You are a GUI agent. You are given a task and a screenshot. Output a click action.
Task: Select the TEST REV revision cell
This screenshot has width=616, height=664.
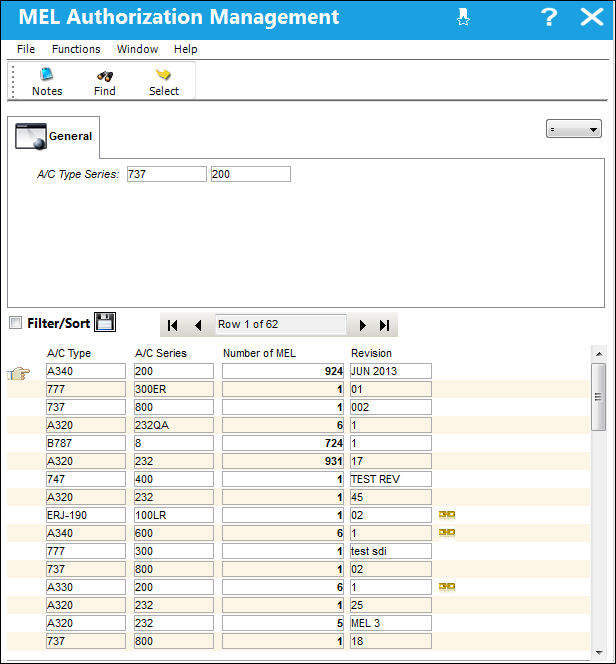pos(391,479)
